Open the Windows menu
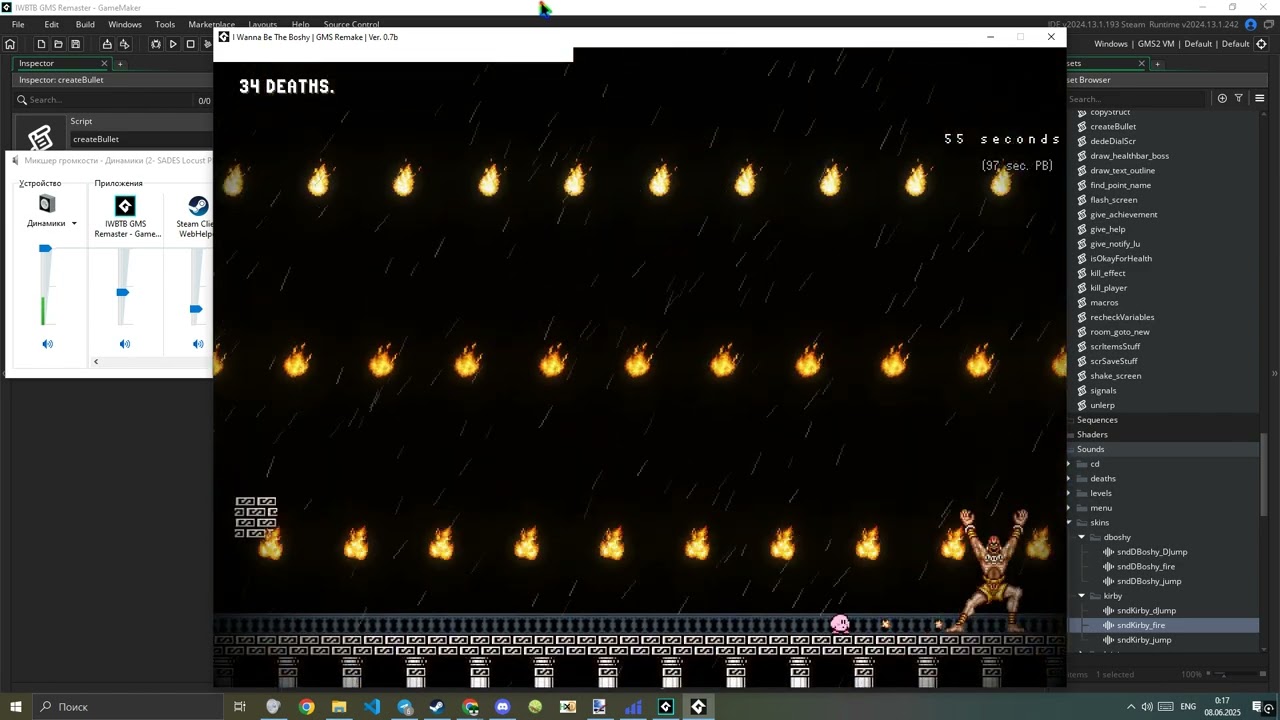This screenshot has height=720, width=1280. [x=125, y=24]
